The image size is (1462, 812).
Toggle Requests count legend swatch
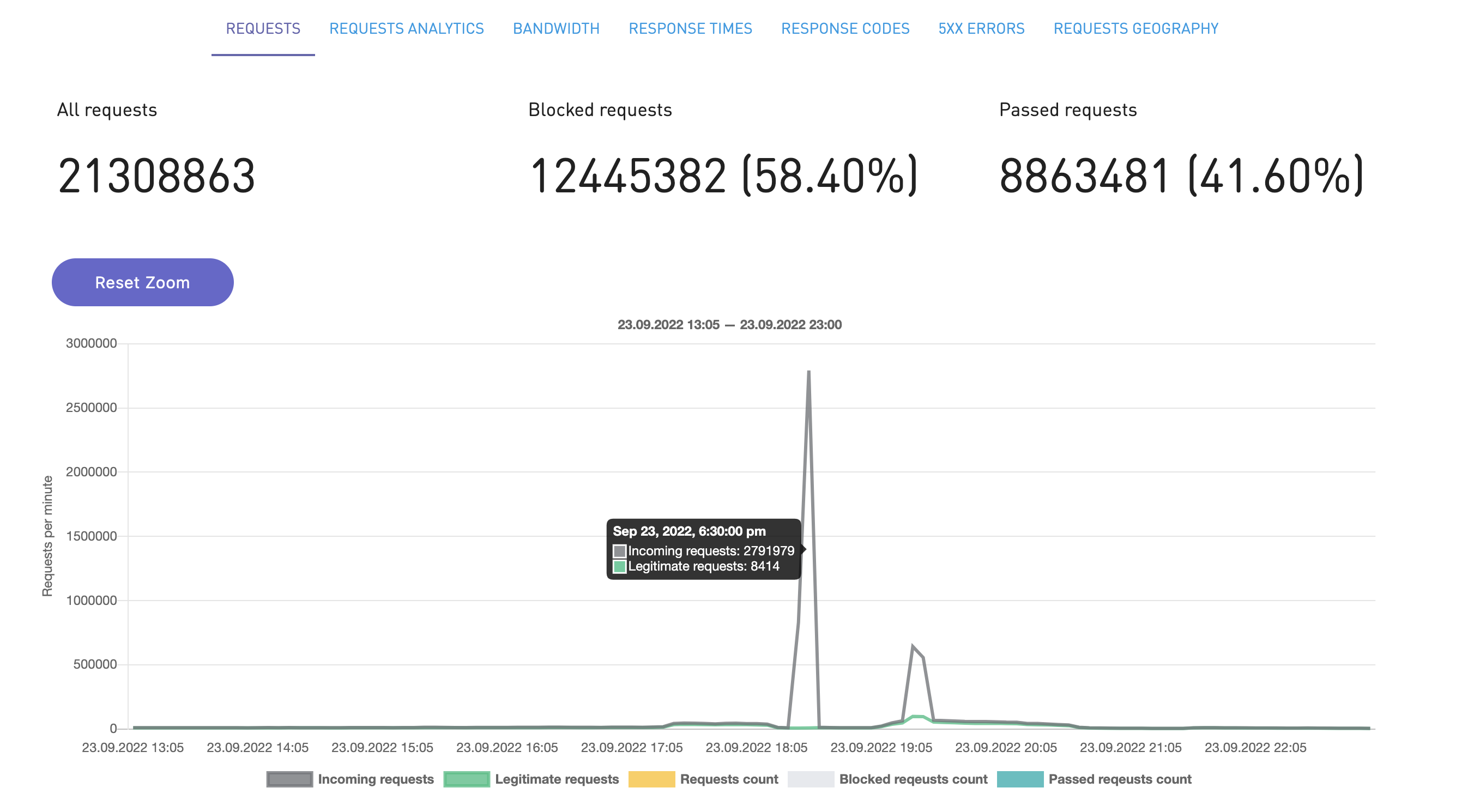pyautogui.click(x=651, y=779)
